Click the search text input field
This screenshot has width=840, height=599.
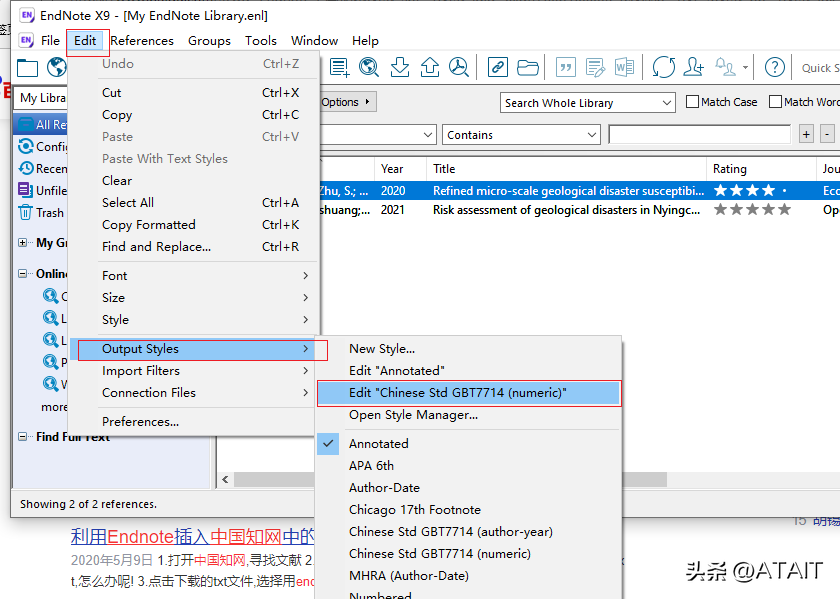[700, 134]
